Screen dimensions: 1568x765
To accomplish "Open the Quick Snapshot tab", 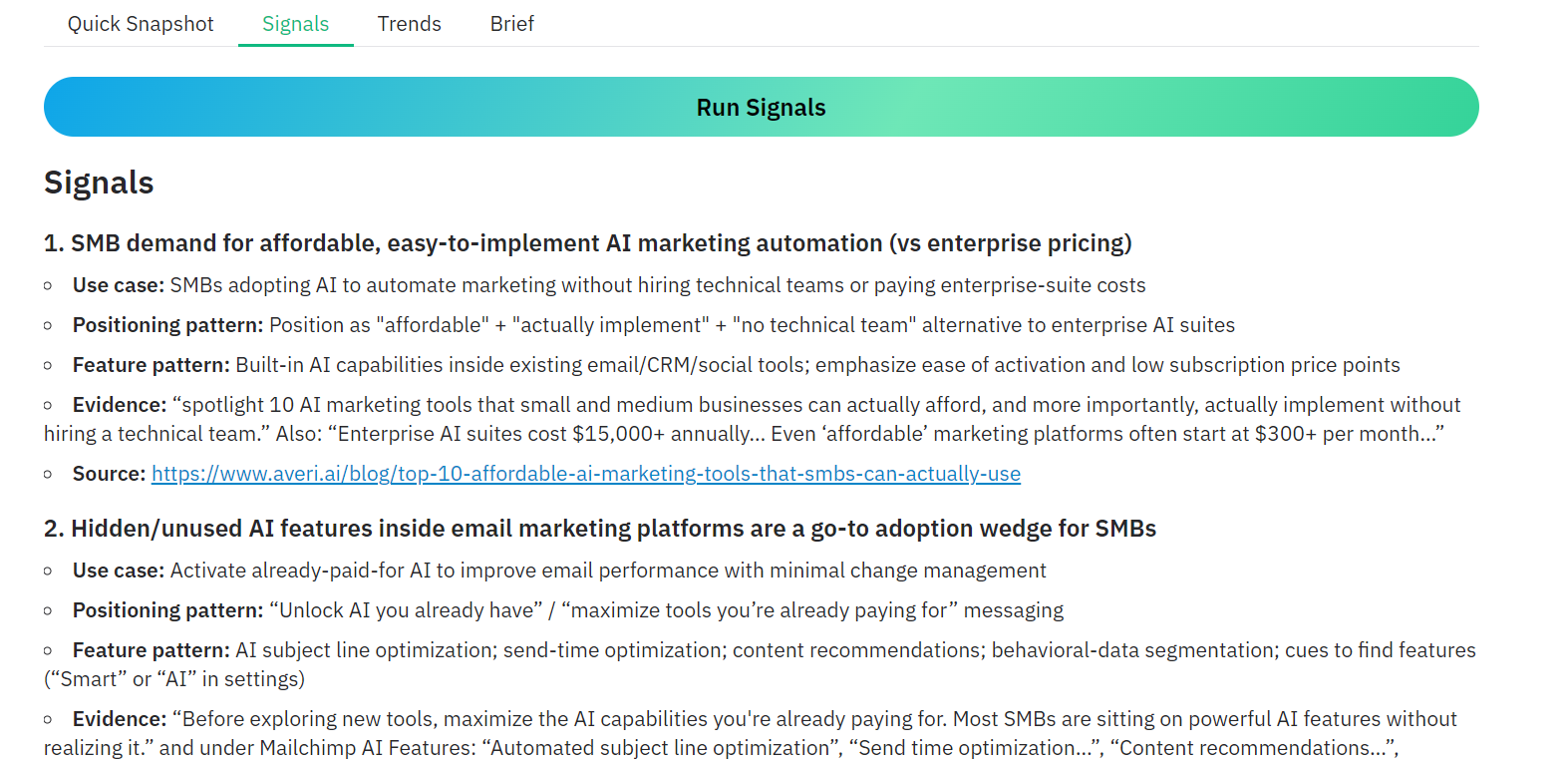I will [x=141, y=24].
